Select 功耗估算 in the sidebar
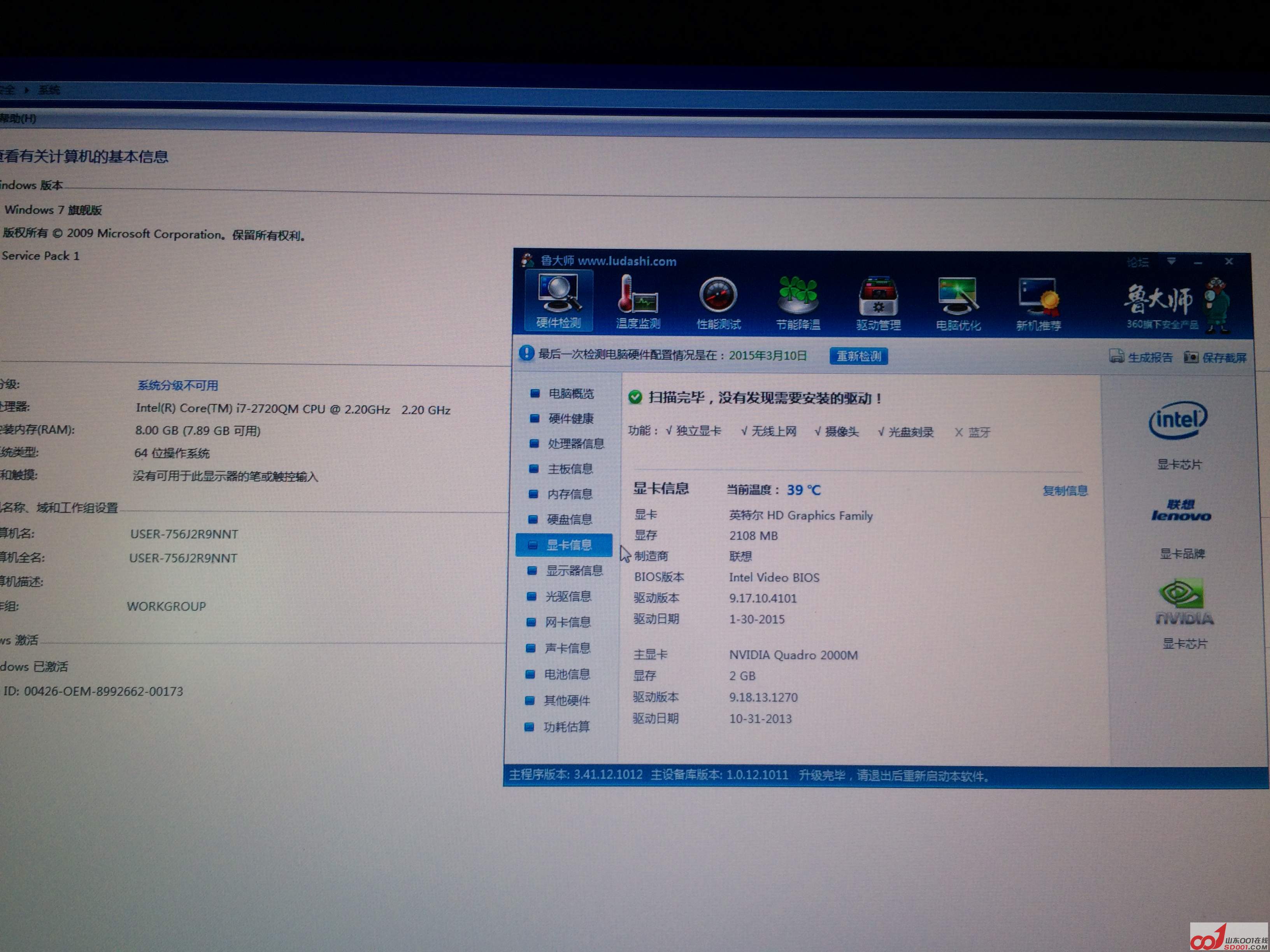The width and height of the screenshot is (1270, 952). [x=566, y=727]
